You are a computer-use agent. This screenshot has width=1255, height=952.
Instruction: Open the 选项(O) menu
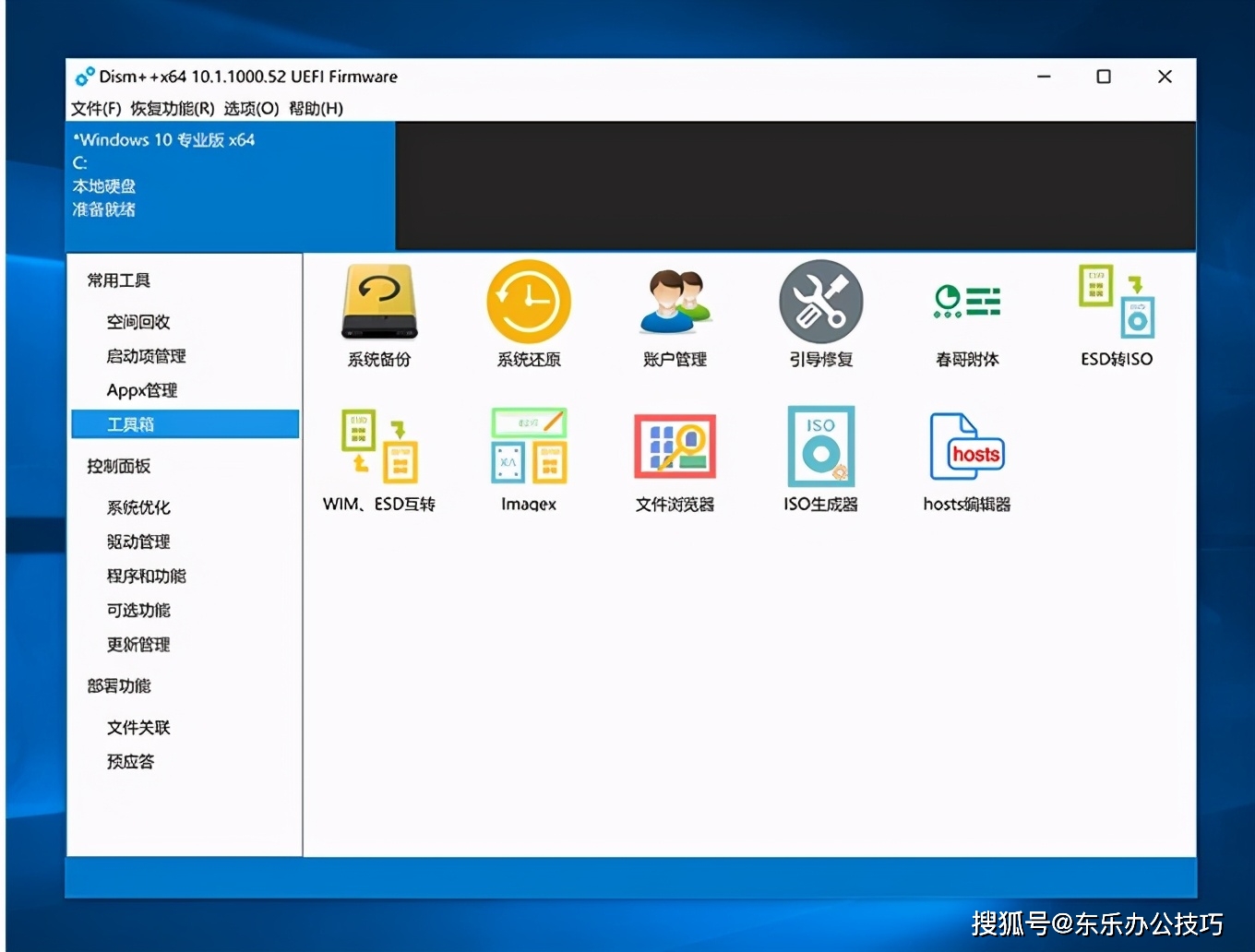[251, 109]
